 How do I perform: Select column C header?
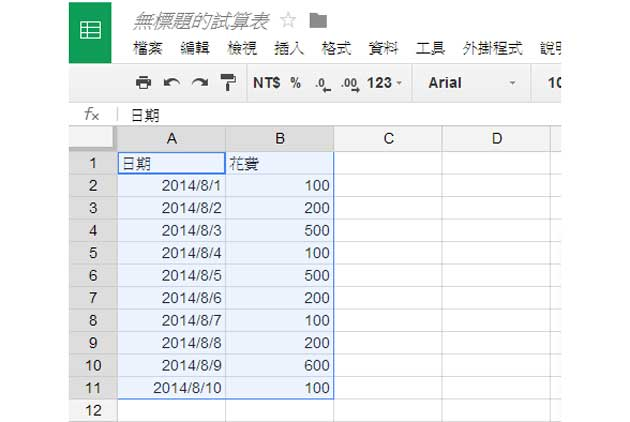(x=388, y=139)
